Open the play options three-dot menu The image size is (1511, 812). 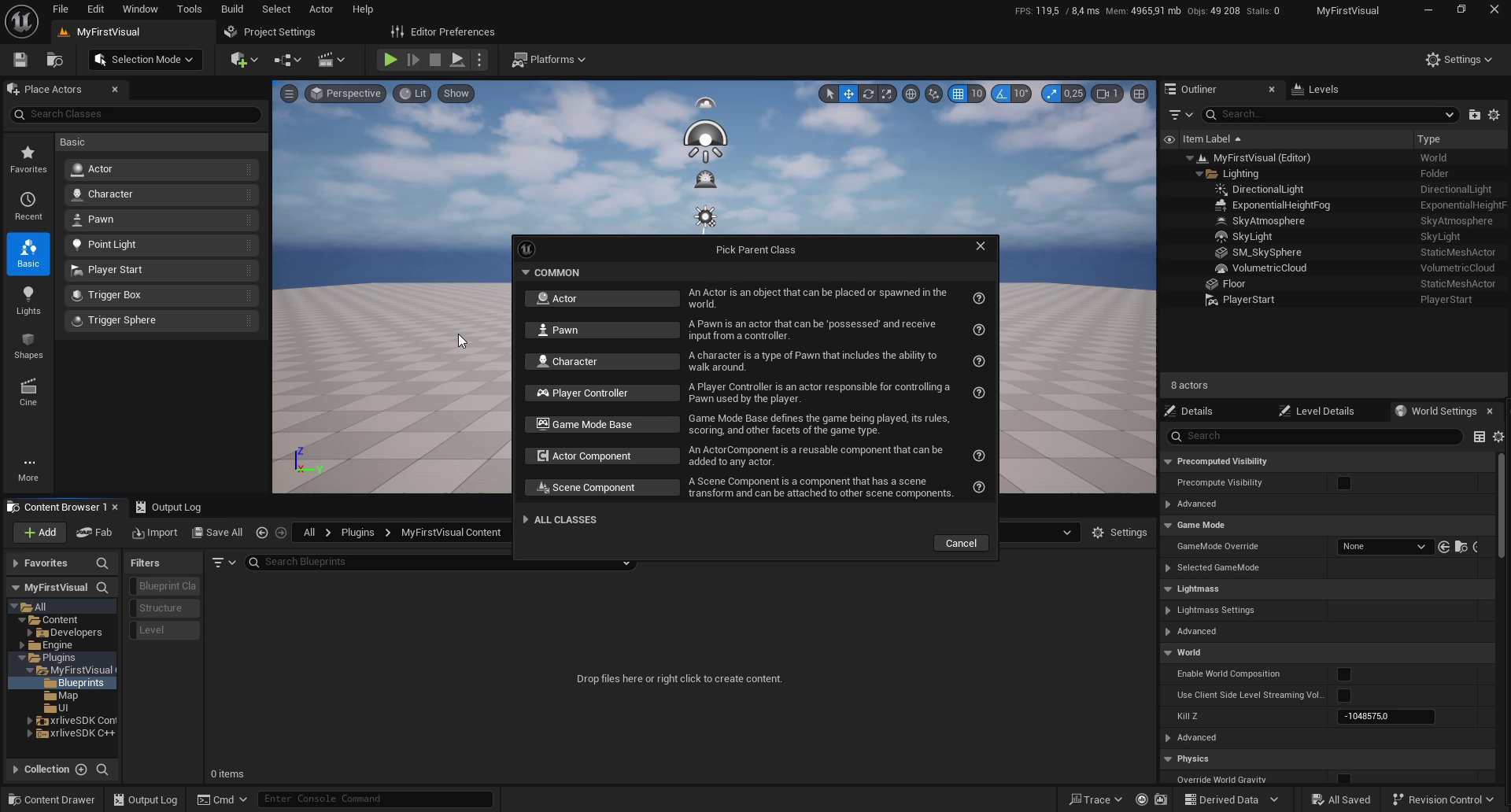(x=478, y=60)
